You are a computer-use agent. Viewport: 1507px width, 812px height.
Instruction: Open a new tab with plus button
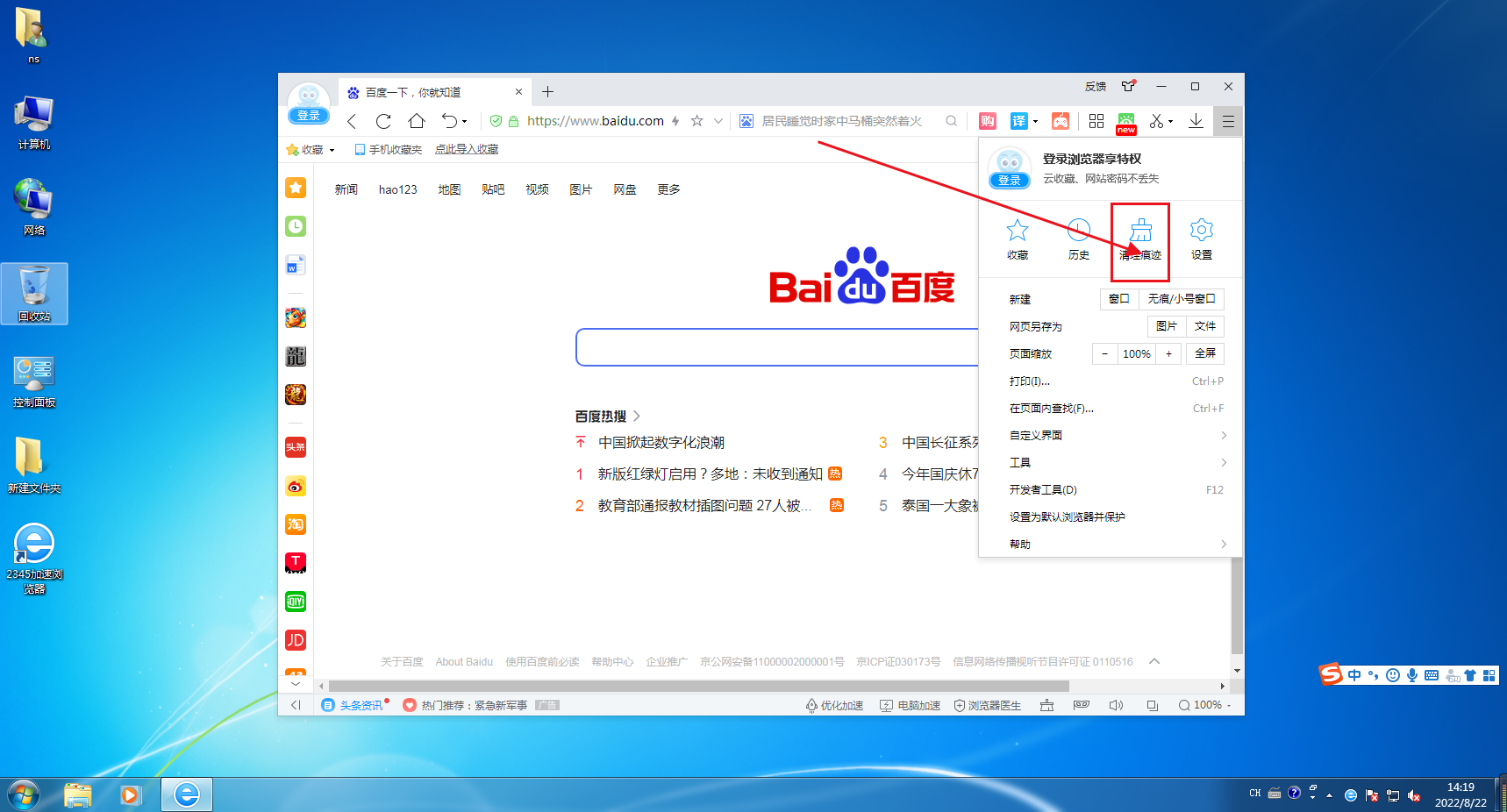coord(547,92)
